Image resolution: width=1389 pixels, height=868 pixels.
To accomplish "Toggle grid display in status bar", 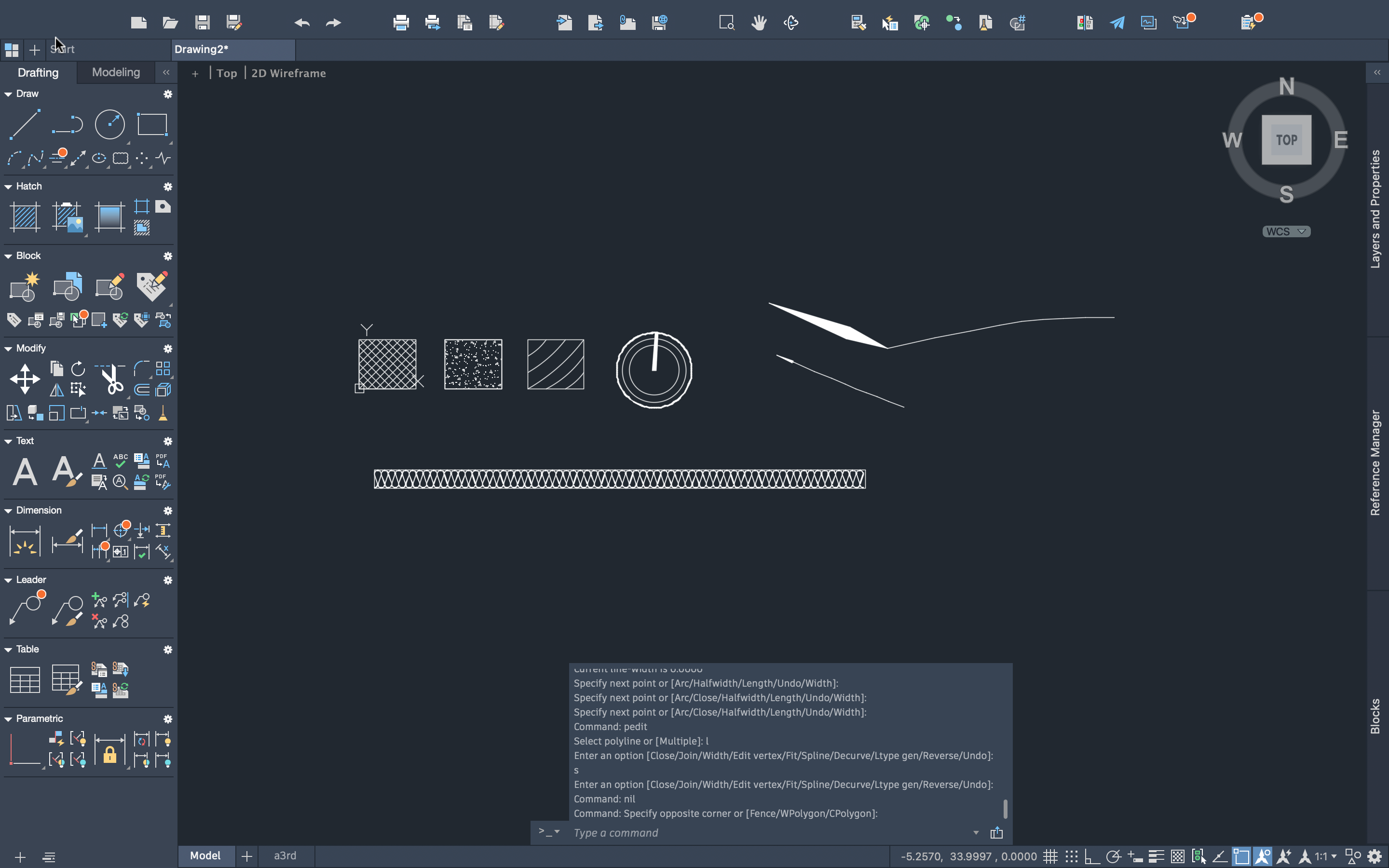I will tap(1050, 856).
